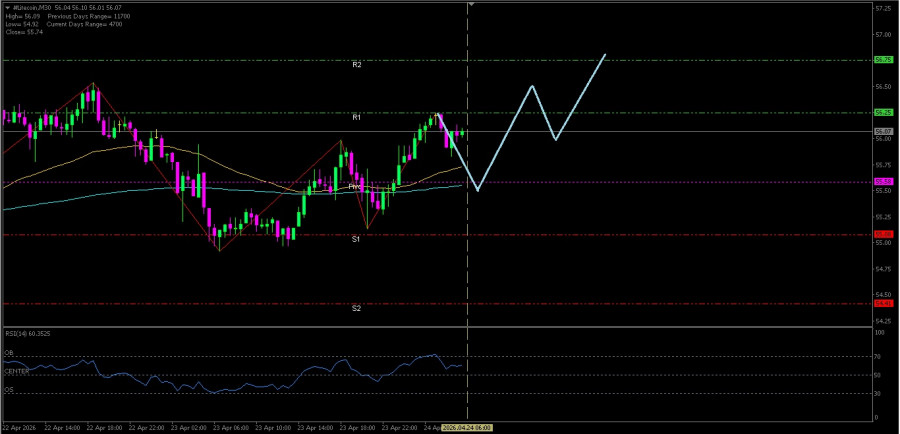Screen dimensions: 900x434
Task: Click the Previous Days Range= 11700 text
Action: [x=88, y=17]
